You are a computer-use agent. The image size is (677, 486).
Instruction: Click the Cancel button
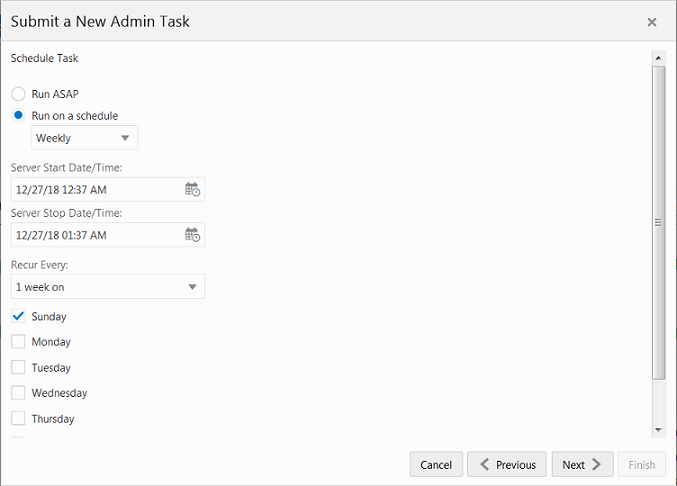tap(436, 465)
